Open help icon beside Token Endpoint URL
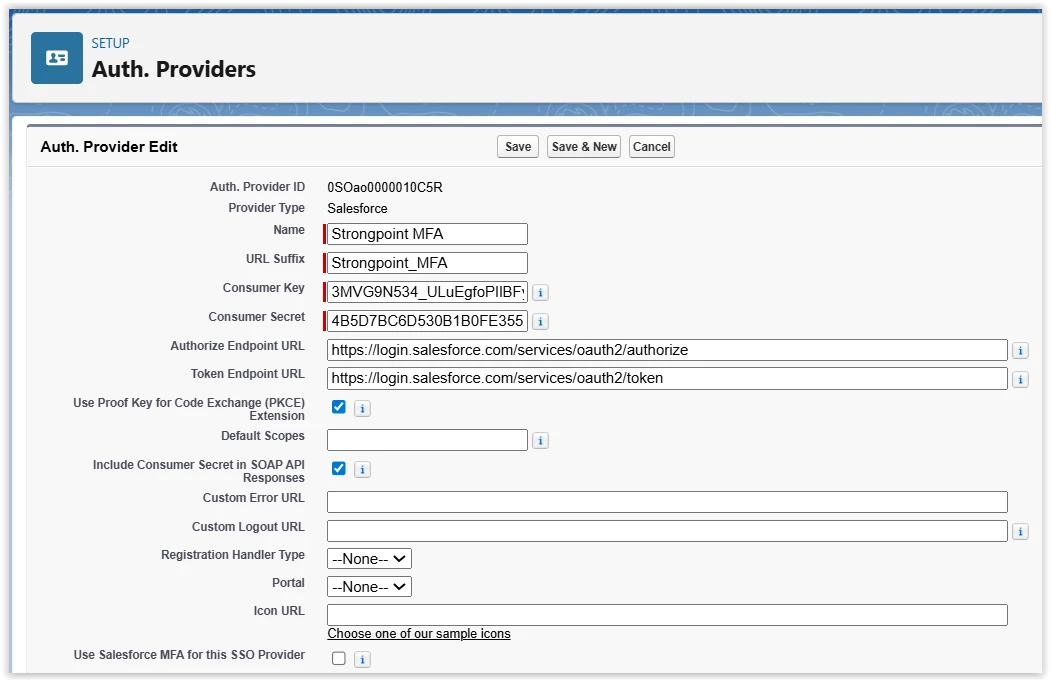 click(x=1020, y=380)
